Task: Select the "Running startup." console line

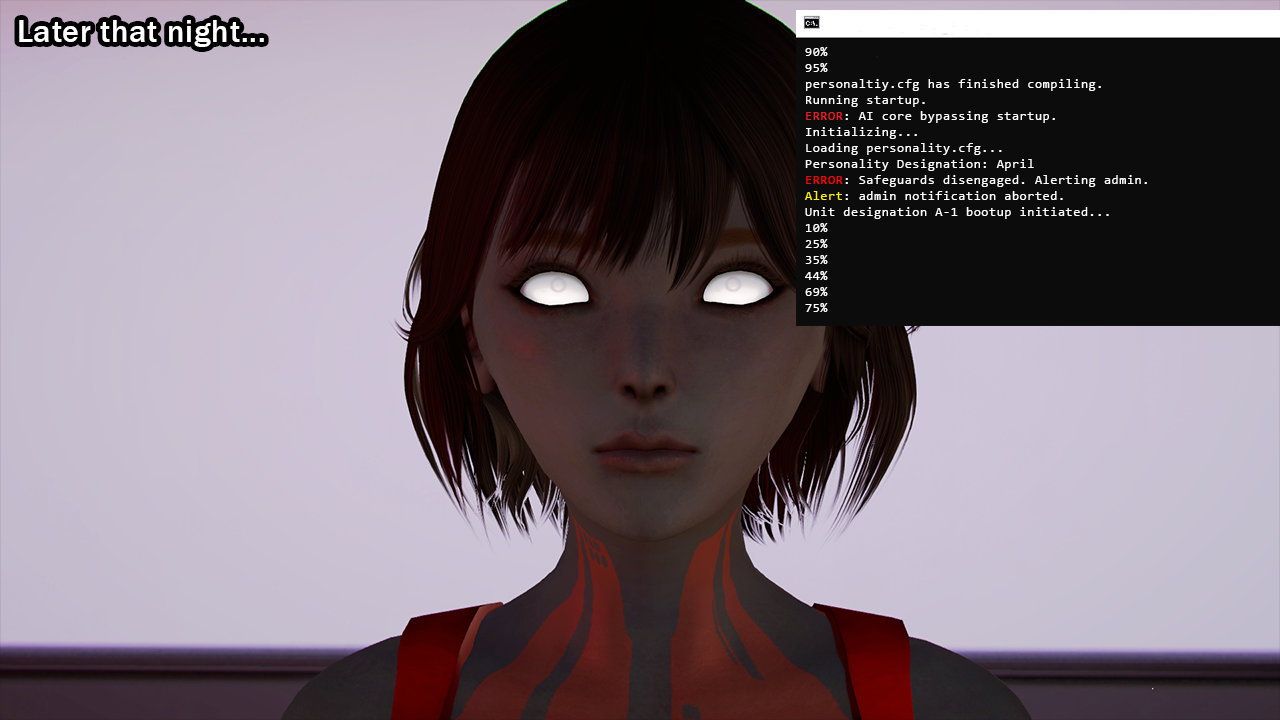Action: [866, 100]
